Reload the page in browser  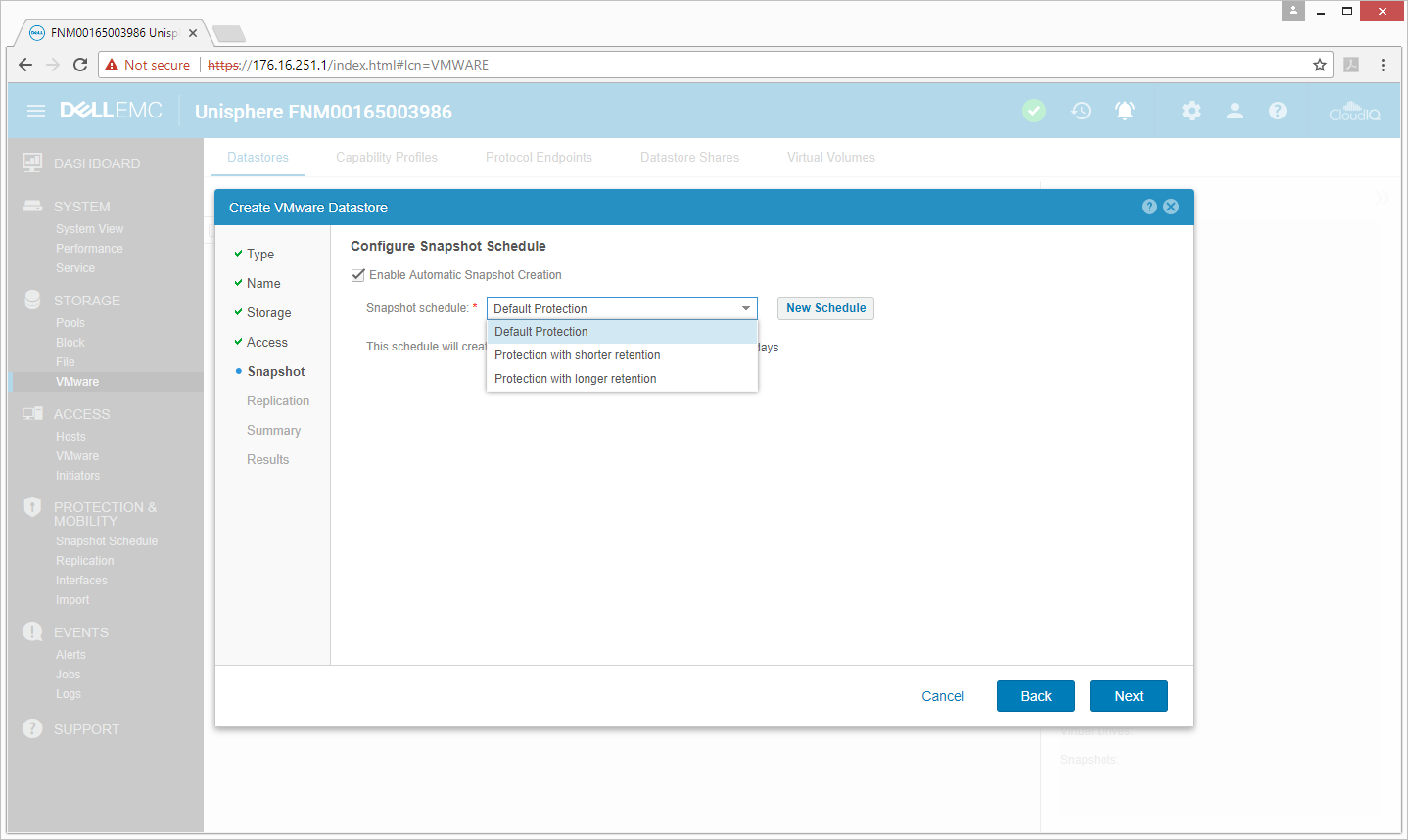tap(80, 65)
